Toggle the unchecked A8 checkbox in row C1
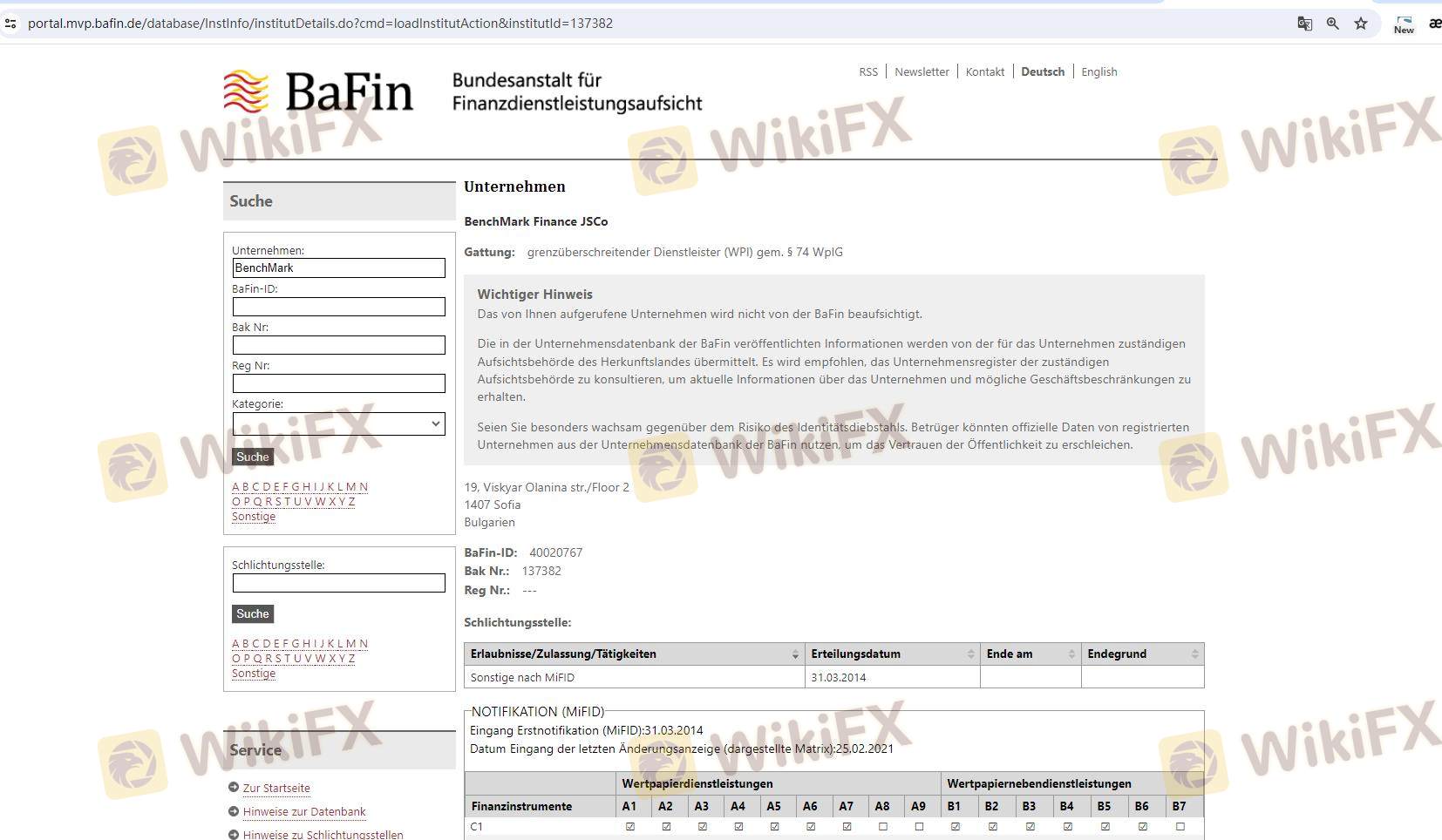Image resolution: width=1442 pixels, height=840 pixels. pos(883,826)
